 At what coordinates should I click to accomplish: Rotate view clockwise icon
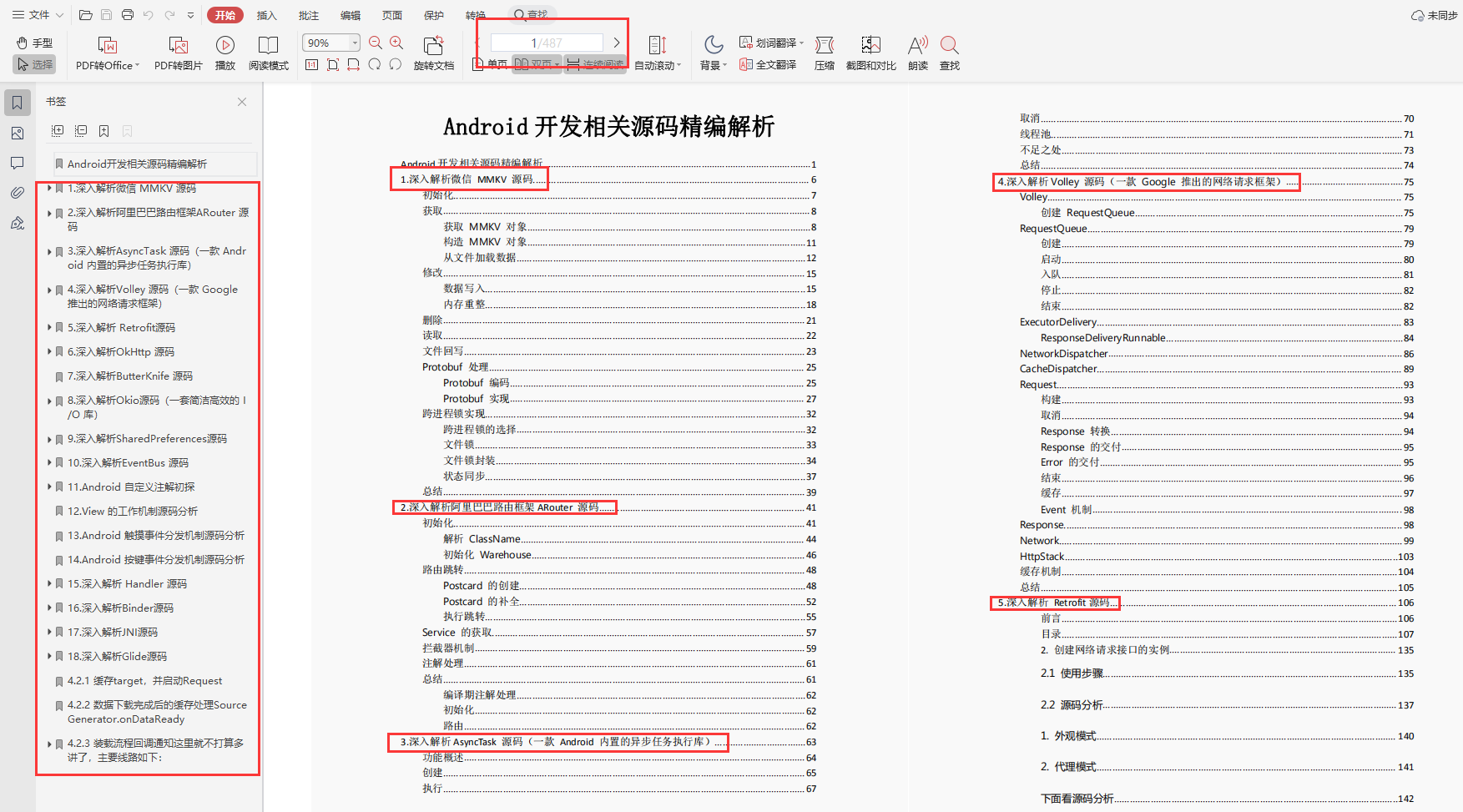click(x=374, y=64)
